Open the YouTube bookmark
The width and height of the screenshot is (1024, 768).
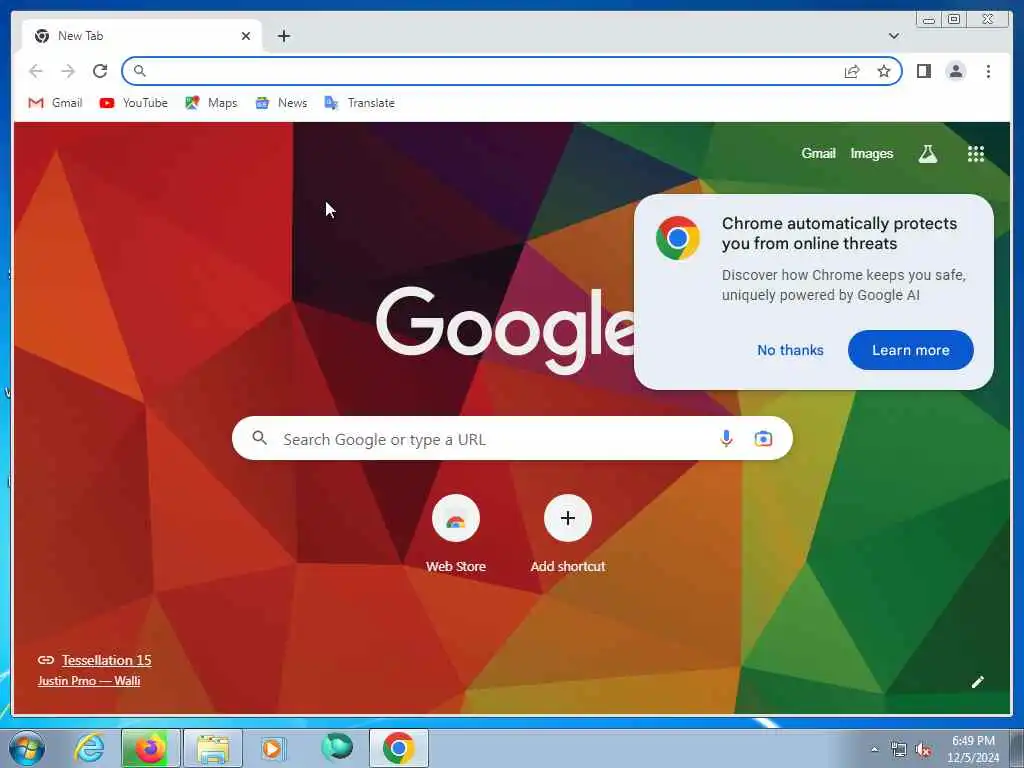(134, 103)
